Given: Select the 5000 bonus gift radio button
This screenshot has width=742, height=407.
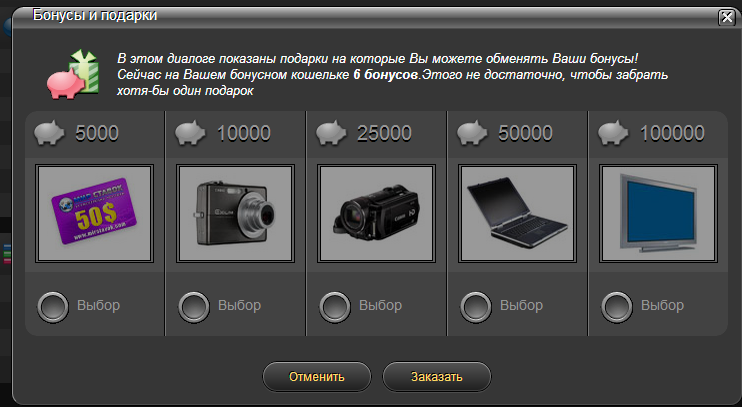Looking at the screenshot, I should (53, 307).
